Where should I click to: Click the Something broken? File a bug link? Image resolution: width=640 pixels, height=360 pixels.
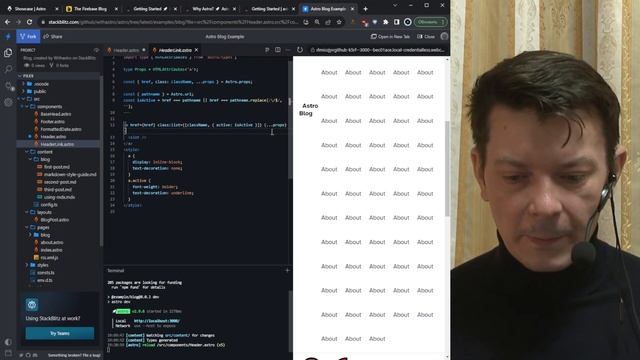74,355
